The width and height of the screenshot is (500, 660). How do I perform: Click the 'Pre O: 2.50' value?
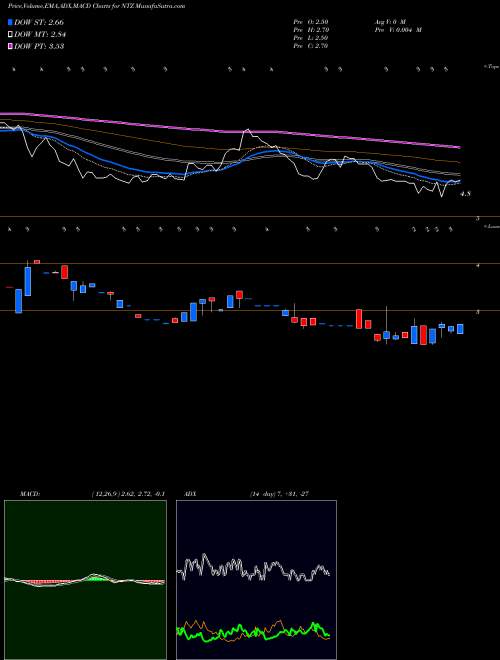coord(311,22)
